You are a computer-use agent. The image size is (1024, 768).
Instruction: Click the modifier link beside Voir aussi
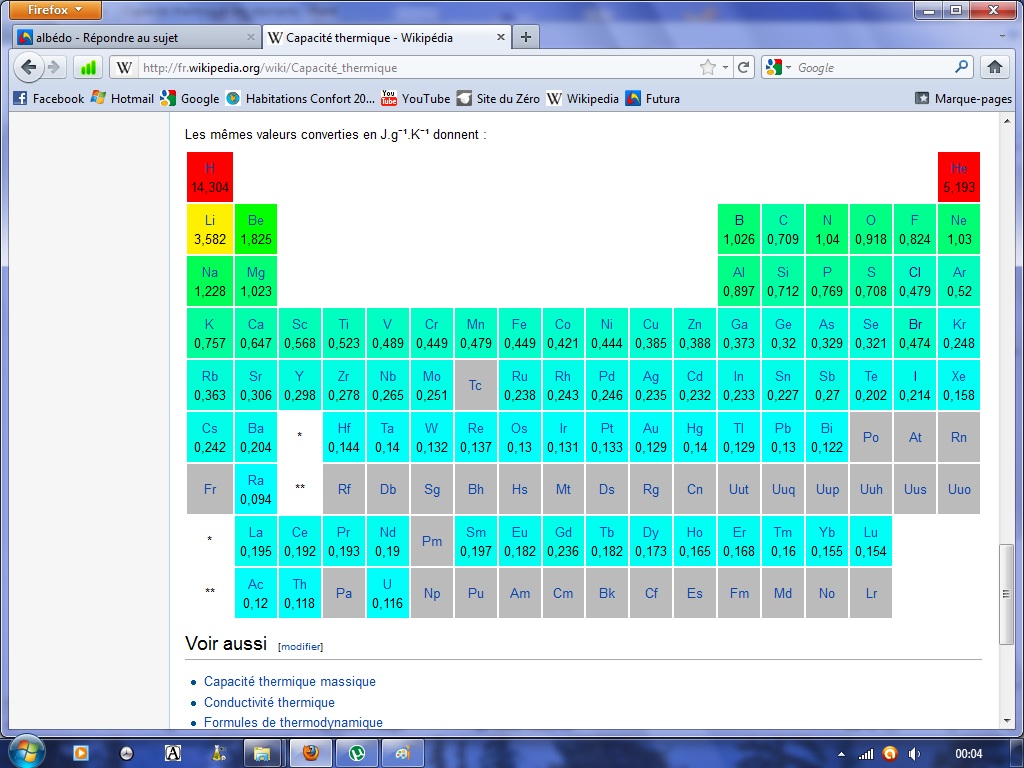(300, 647)
